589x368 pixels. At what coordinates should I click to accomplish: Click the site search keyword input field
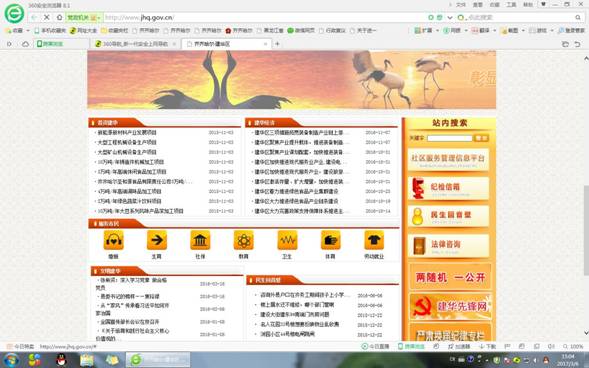coord(449,138)
